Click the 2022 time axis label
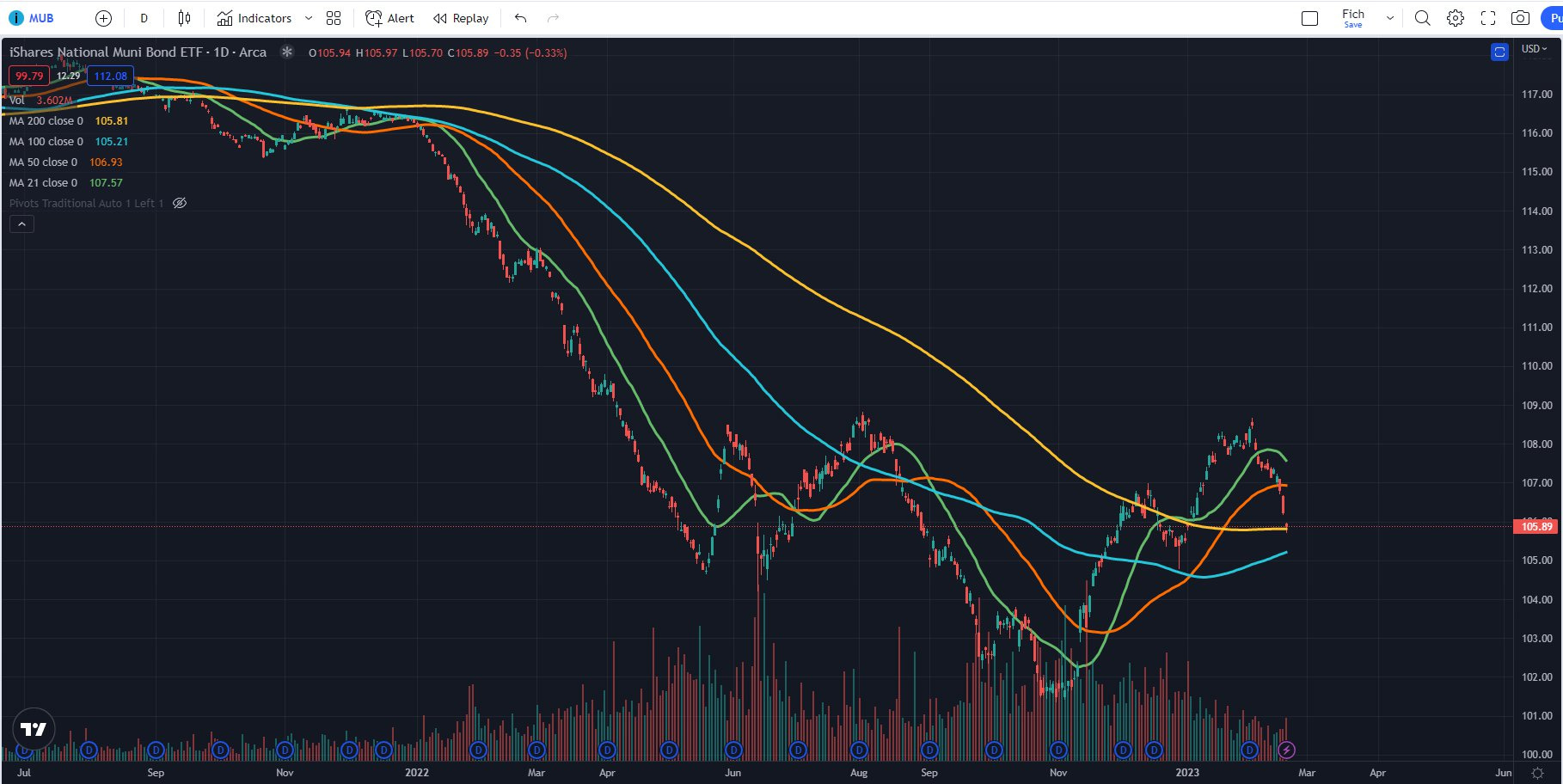 [x=417, y=773]
